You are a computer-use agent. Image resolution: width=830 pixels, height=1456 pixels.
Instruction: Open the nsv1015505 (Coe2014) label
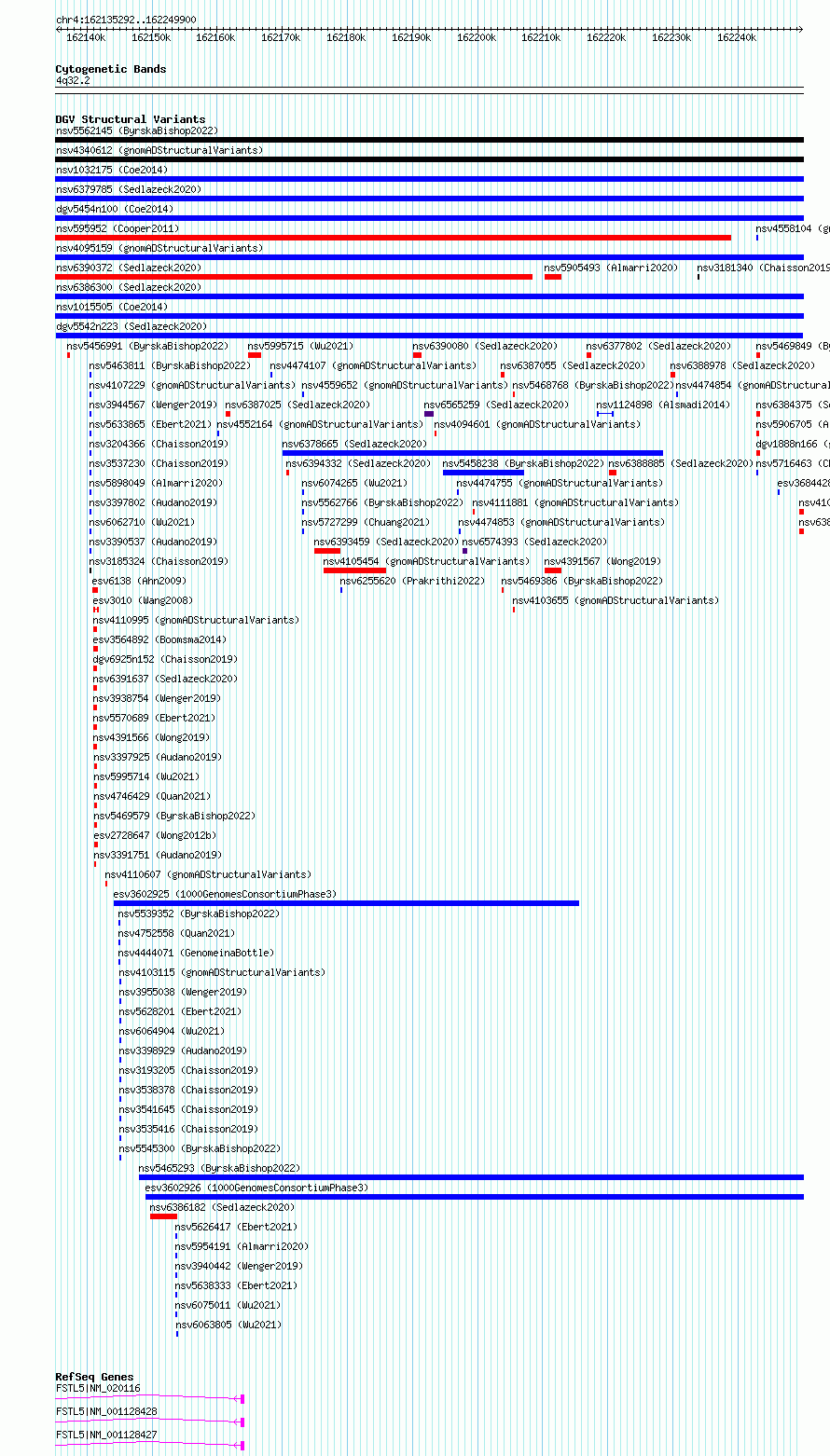click(111, 307)
